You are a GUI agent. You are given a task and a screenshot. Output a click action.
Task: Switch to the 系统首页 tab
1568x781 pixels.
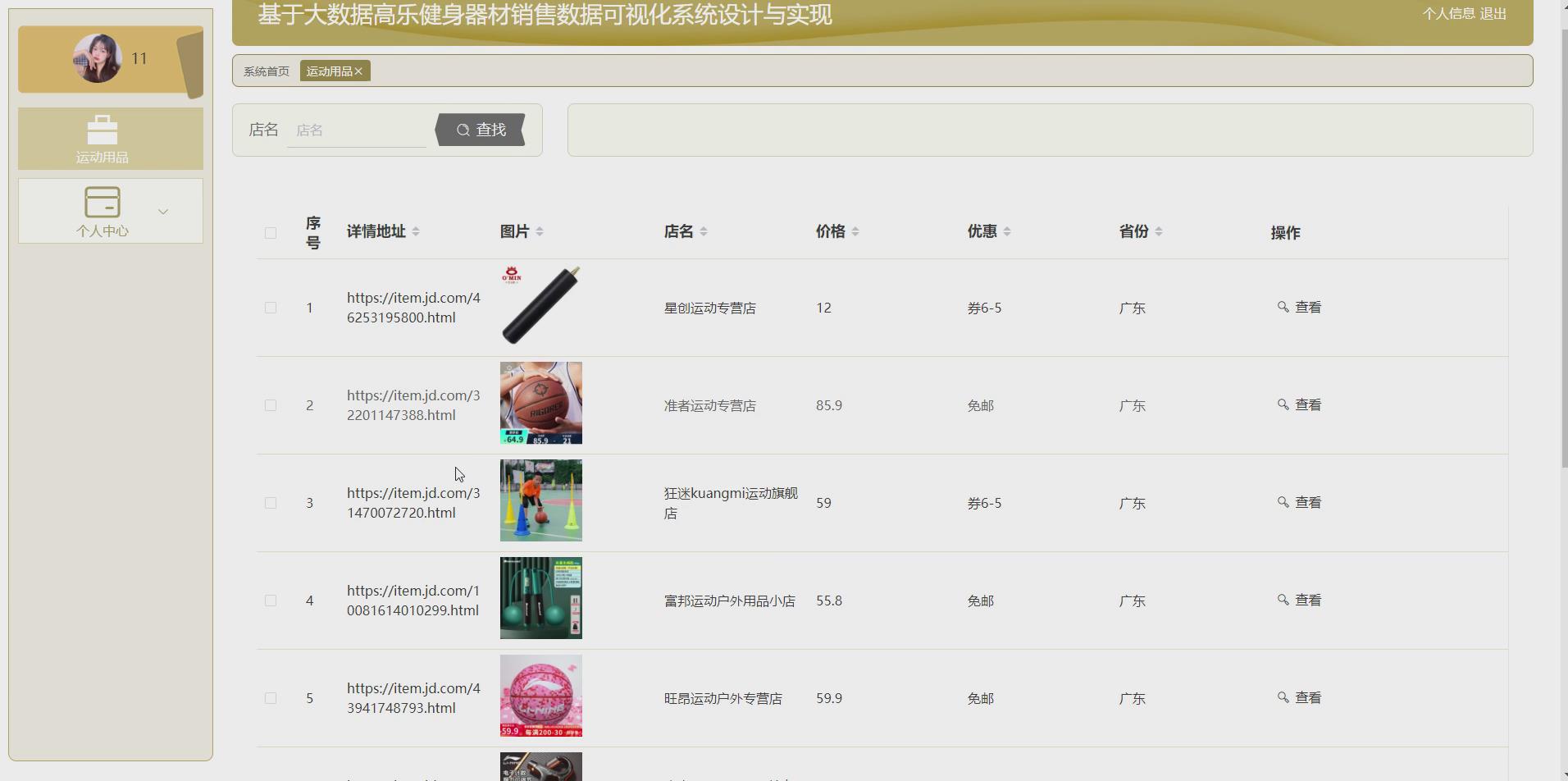[x=267, y=71]
